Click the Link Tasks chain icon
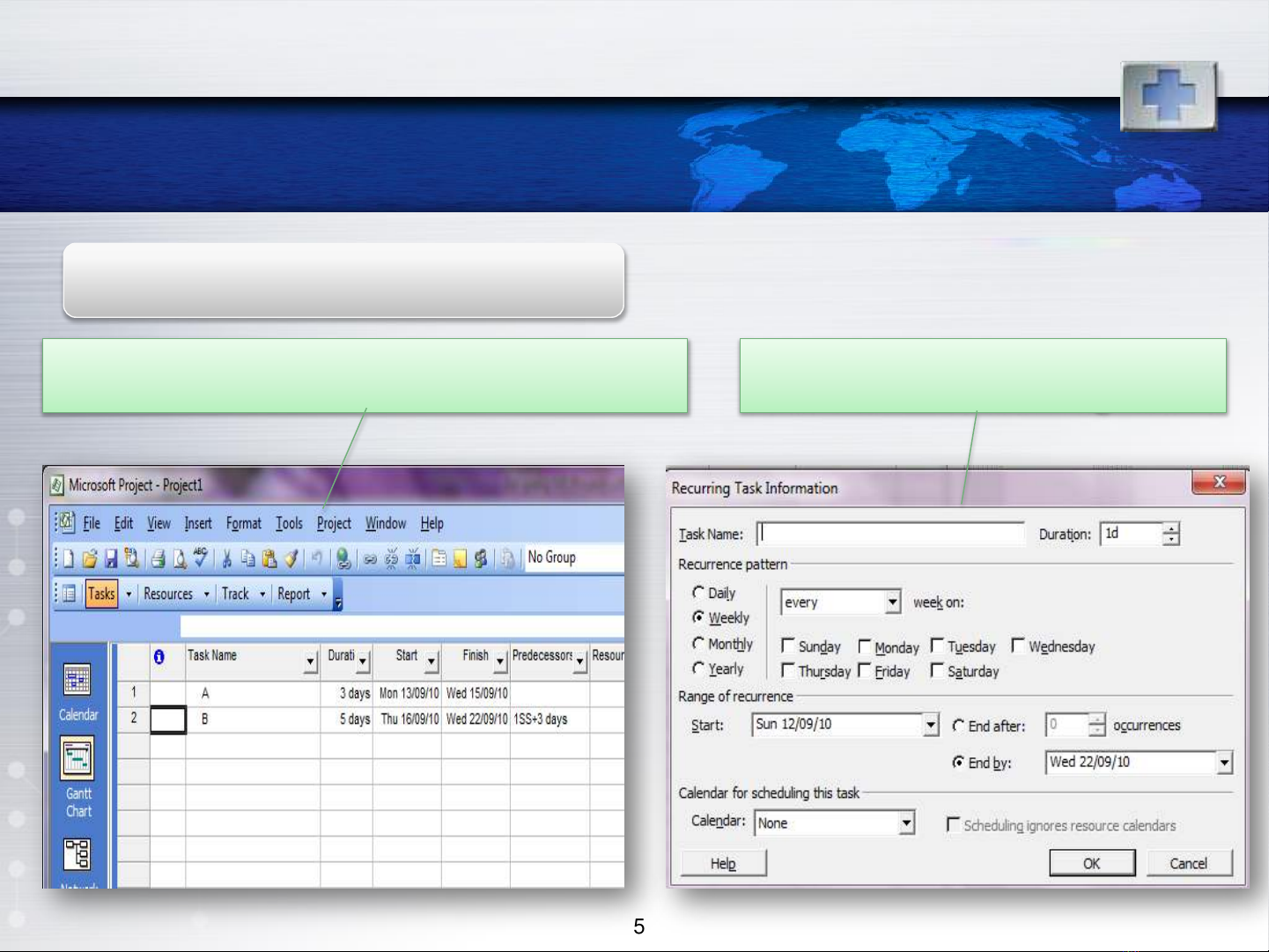The image size is (1269, 952). [370, 558]
